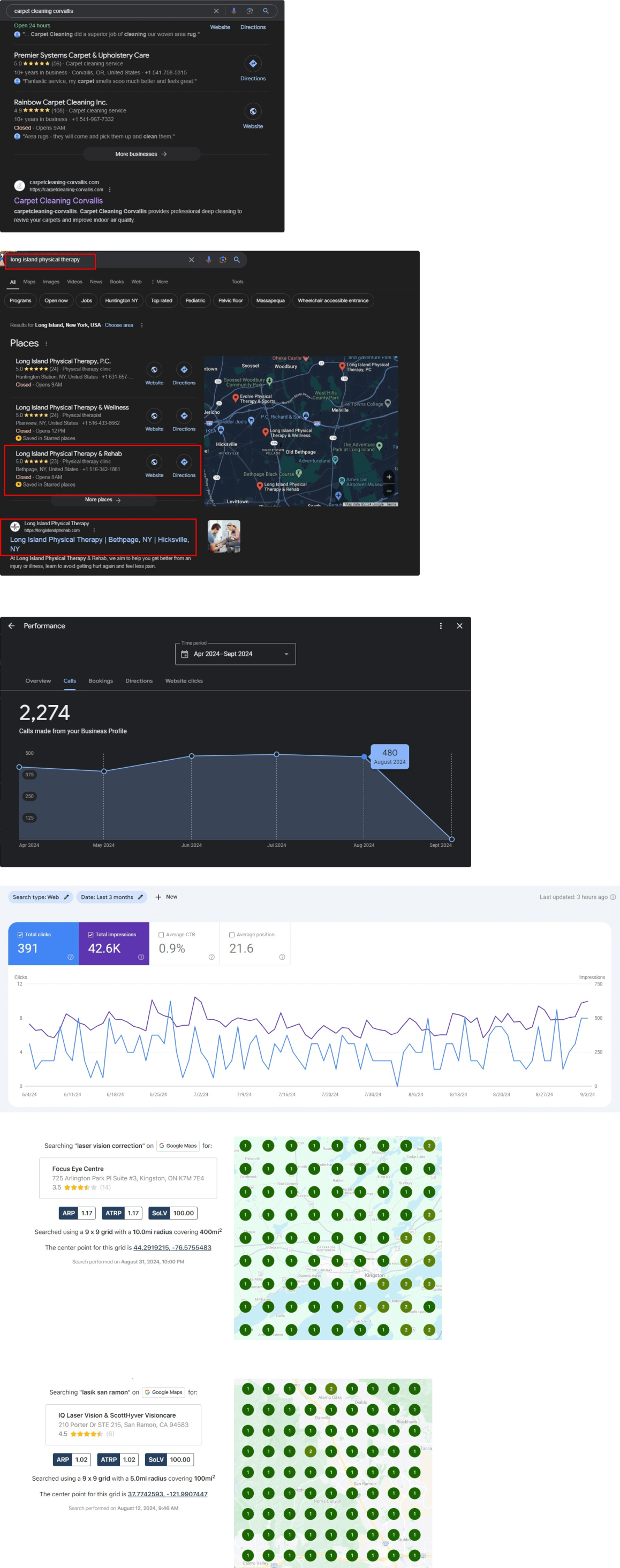
Task: Click Website icon for Long Island Physical Therapy & Rehab
Action: (154, 463)
